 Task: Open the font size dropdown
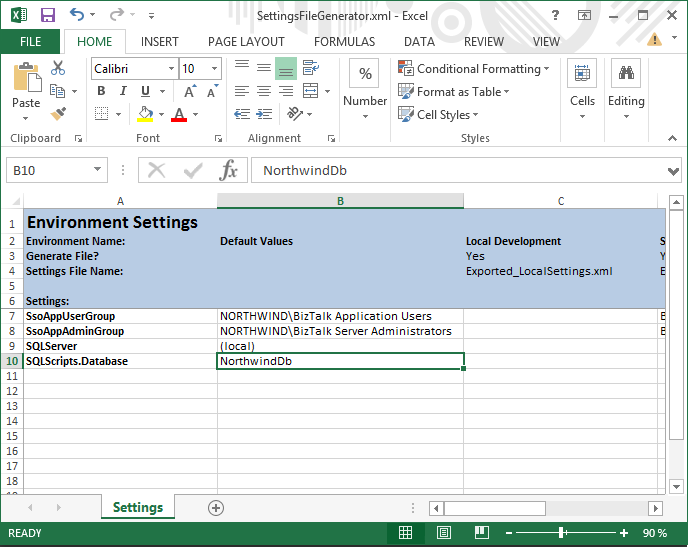coord(215,68)
